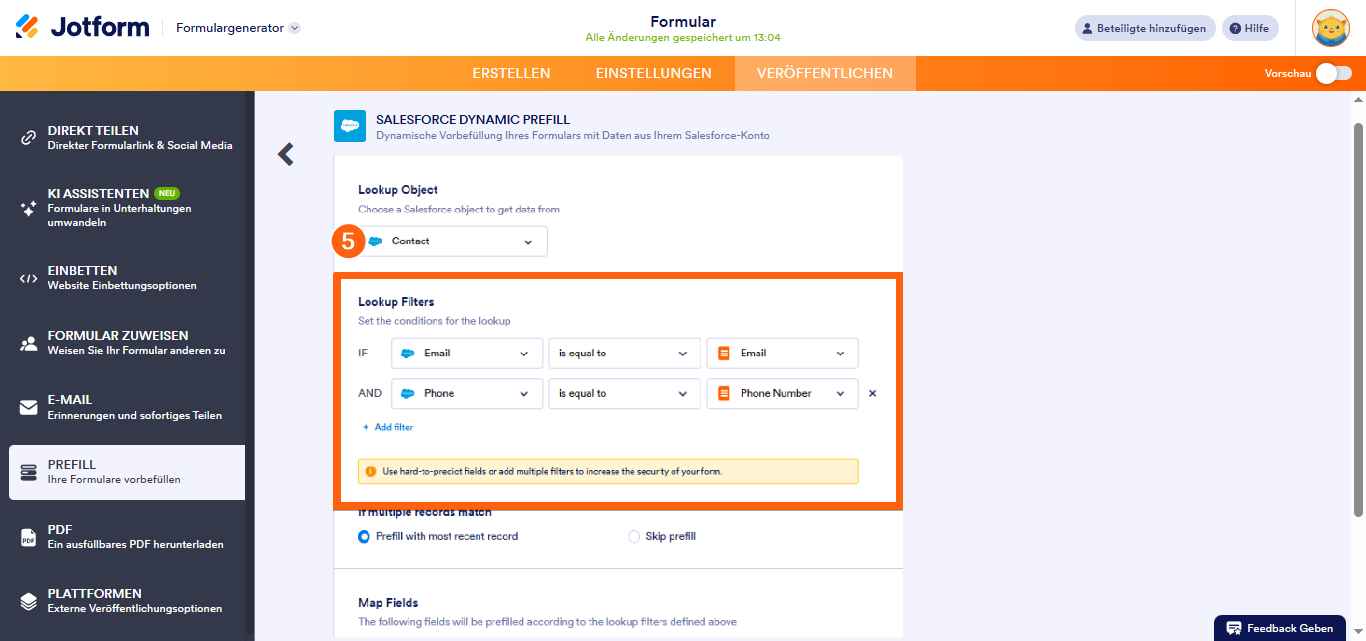Remove the Phone filter with the X

[872, 393]
